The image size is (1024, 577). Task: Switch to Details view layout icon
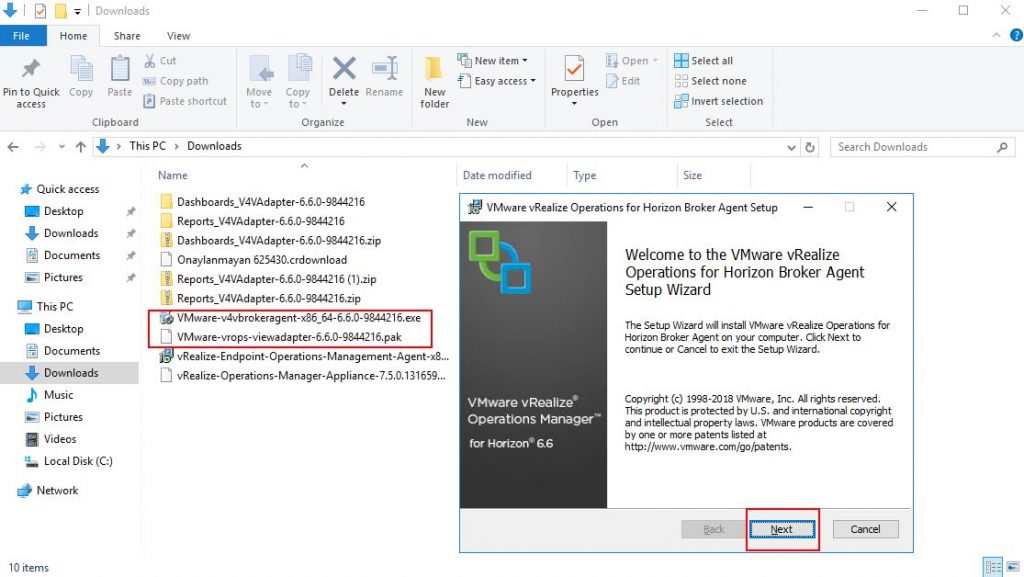click(993, 567)
